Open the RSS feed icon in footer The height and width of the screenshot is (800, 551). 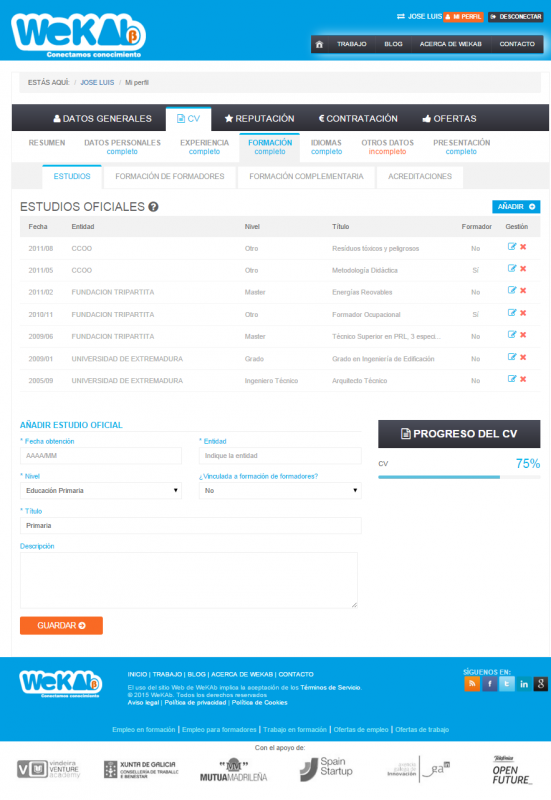coord(472,684)
